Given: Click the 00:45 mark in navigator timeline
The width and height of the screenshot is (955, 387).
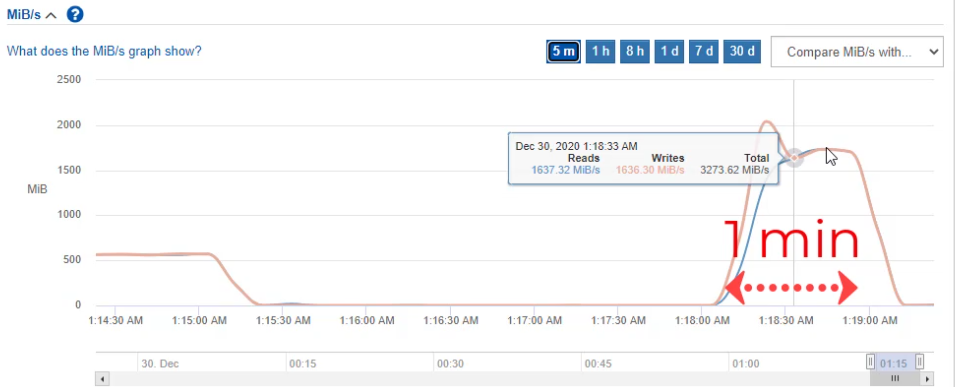Looking at the screenshot, I should click(x=597, y=364).
